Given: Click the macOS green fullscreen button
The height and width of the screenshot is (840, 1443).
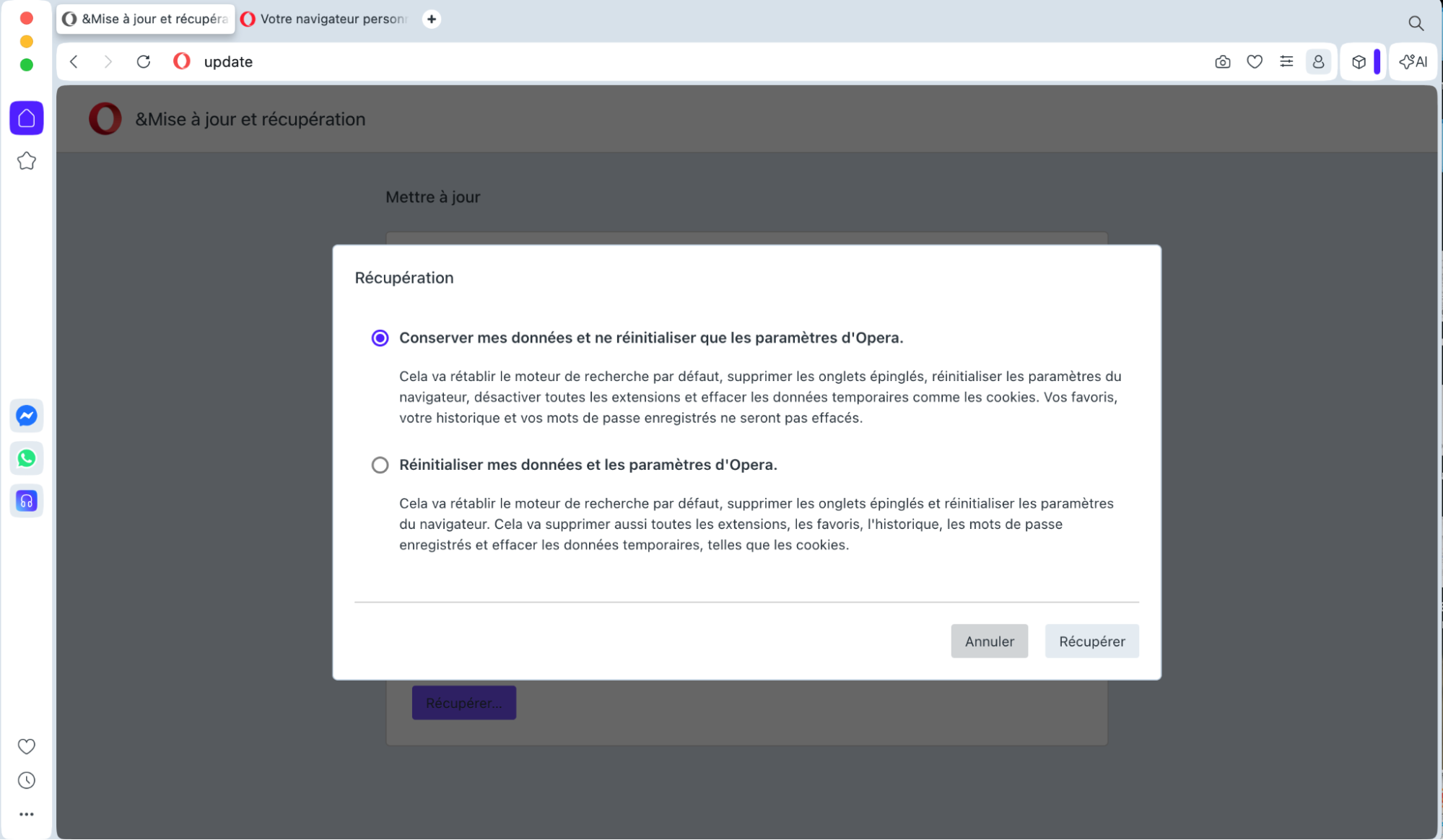Looking at the screenshot, I should (27, 65).
